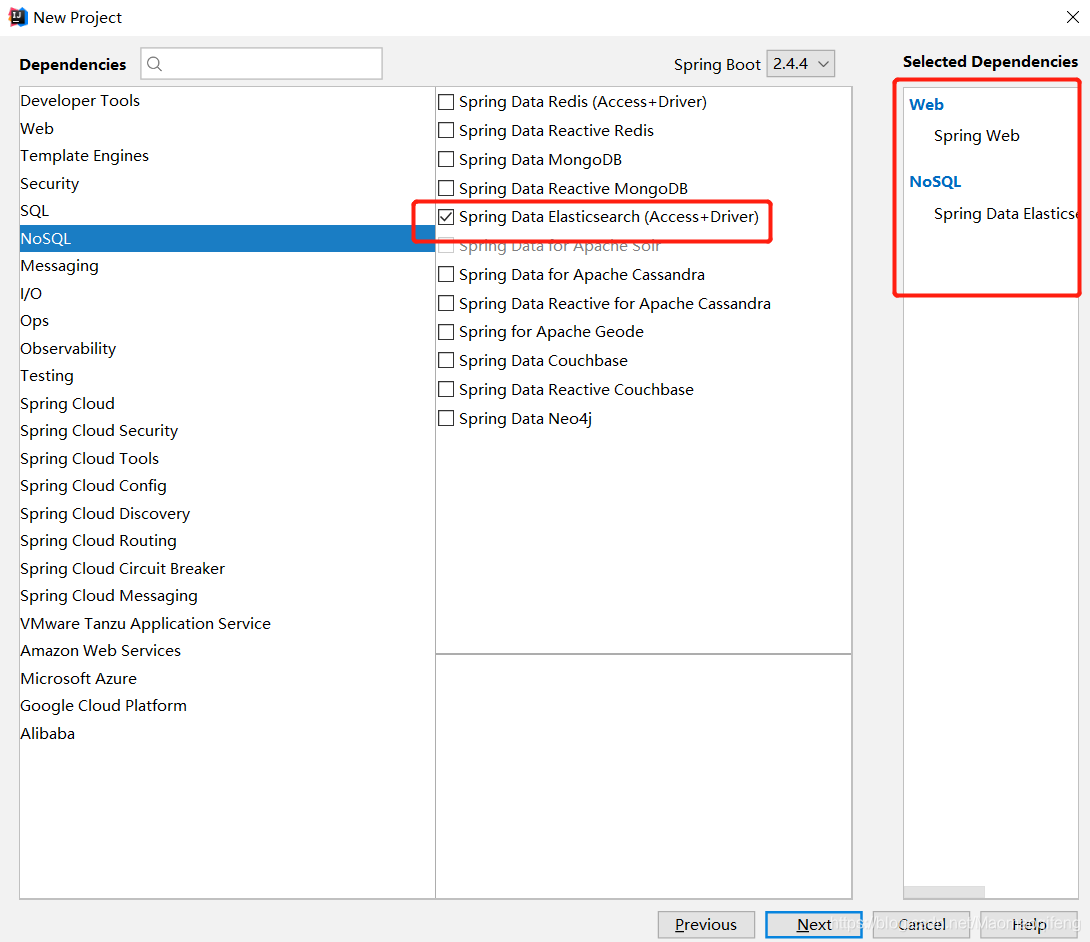Screen dimensions: 1090x942
Task: Enable Spring Data MongoDB checkbox
Action: [x=446, y=160]
